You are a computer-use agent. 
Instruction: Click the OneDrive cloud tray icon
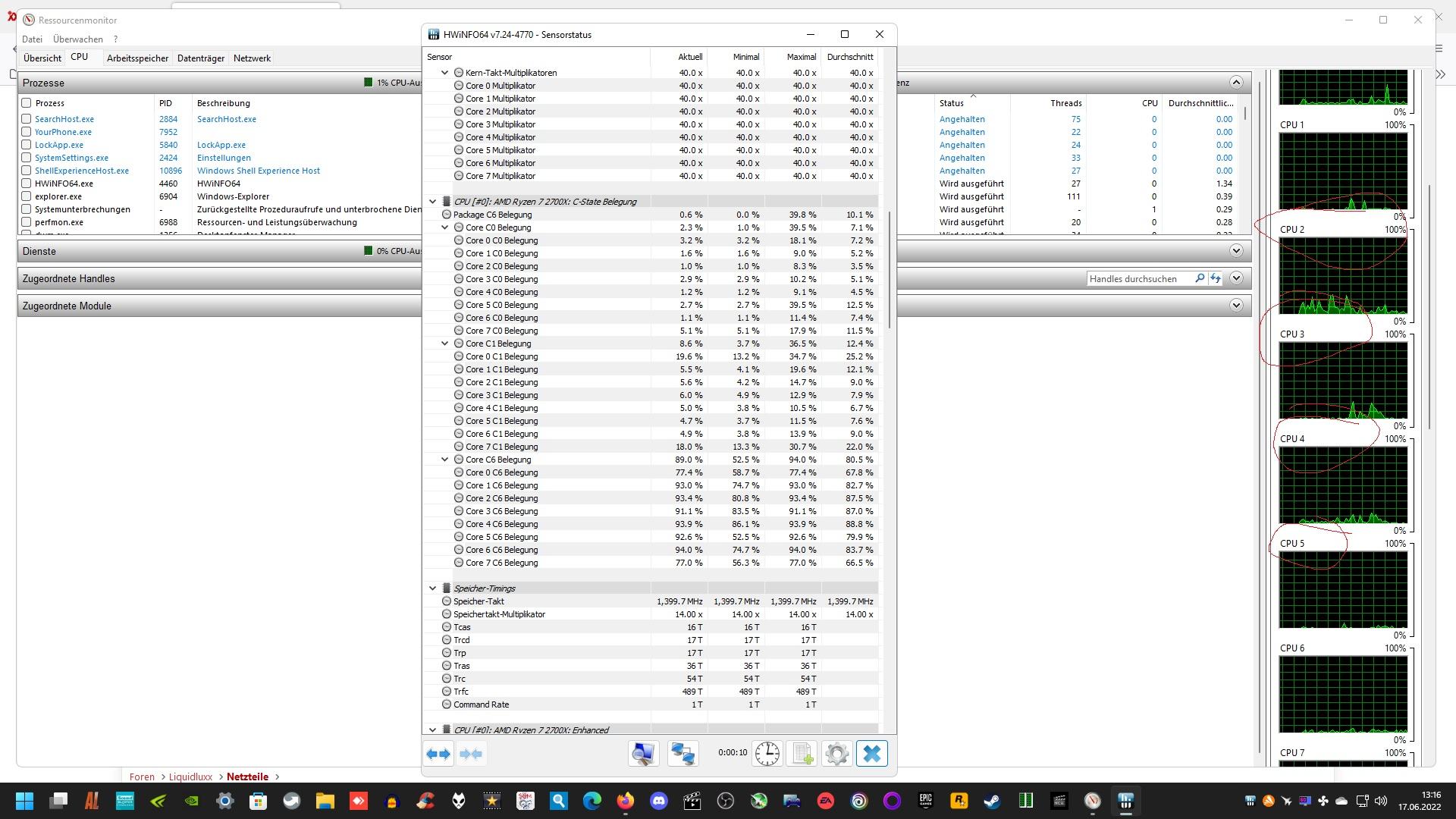tap(1341, 801)
